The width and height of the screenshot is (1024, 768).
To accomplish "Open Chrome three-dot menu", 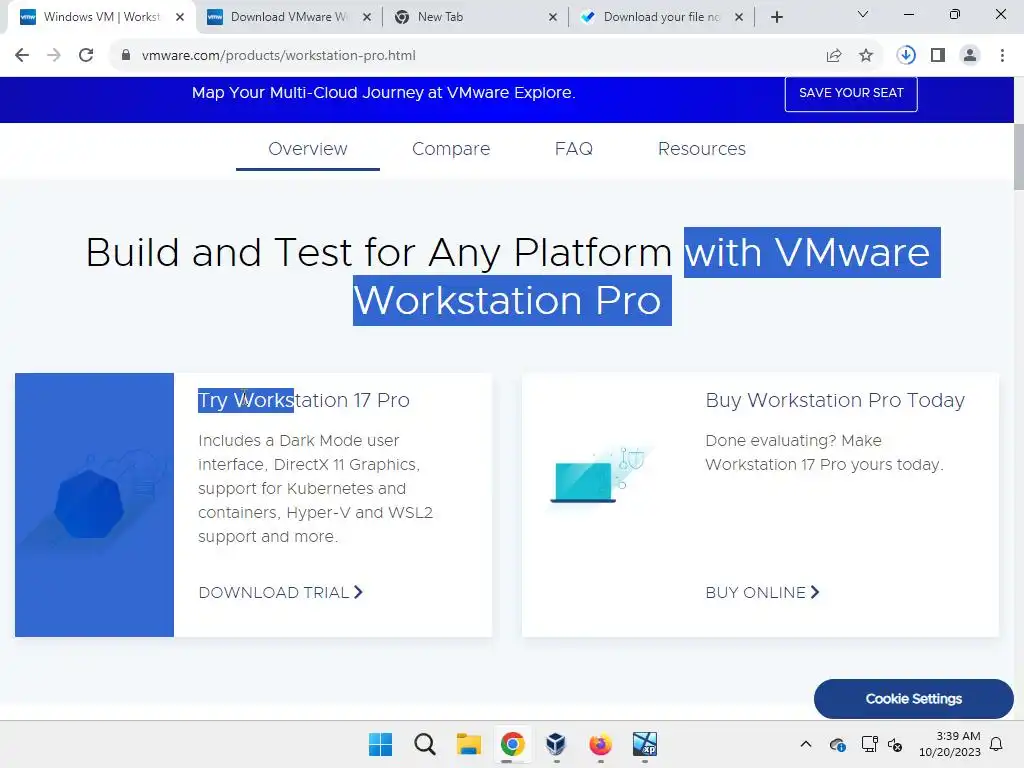I will (x=1002, y=56).
